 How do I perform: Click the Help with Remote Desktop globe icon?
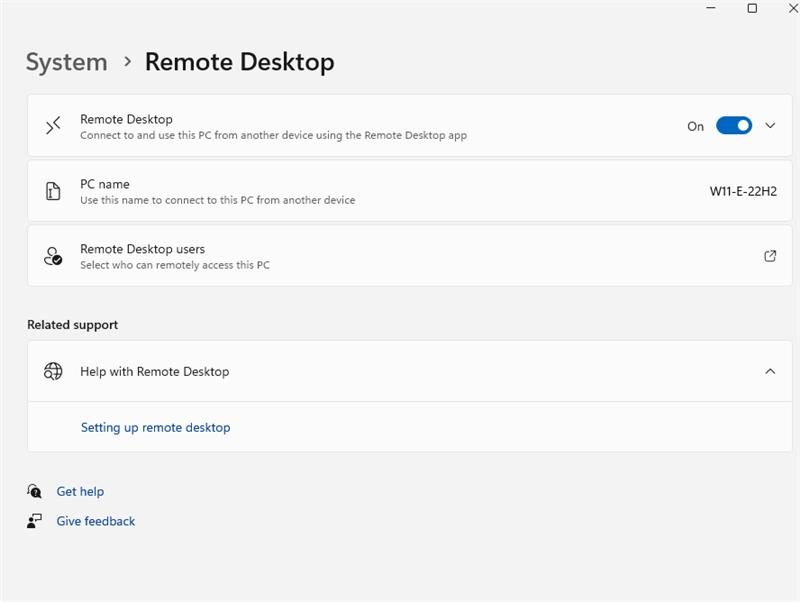[x=53, y=371]
